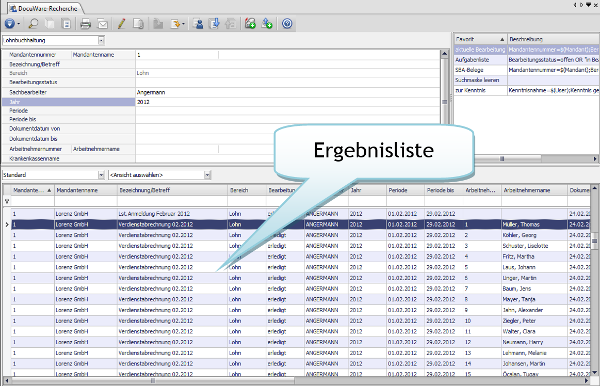The image size is (600, 386).
Task: Click the pencil edit icon
Action: tap(121, 24)
